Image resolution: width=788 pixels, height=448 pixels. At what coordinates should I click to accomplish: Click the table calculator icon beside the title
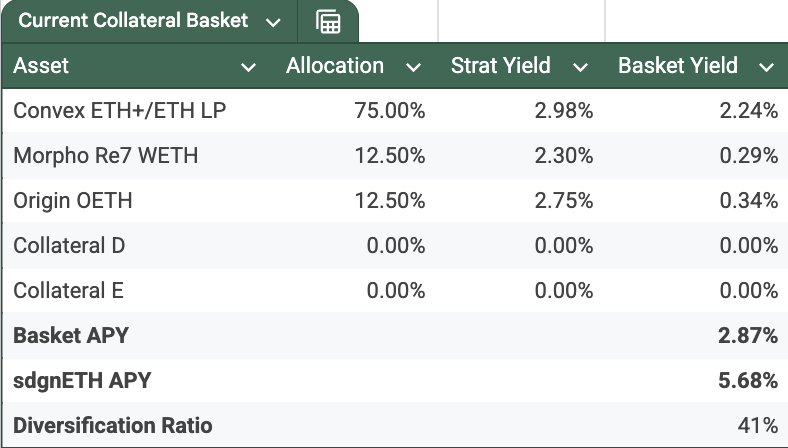click(x=328, y=22)
